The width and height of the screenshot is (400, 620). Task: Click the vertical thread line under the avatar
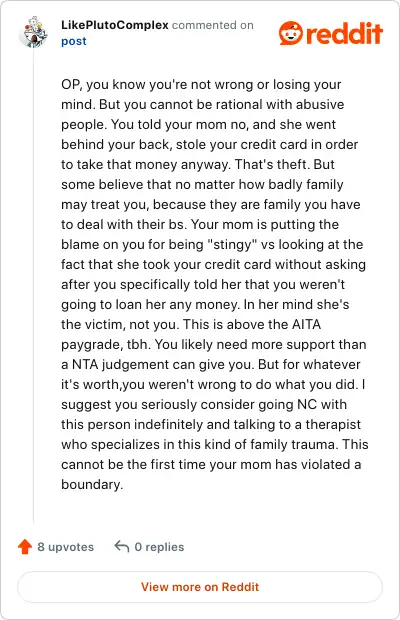click(x=33, y=285)
